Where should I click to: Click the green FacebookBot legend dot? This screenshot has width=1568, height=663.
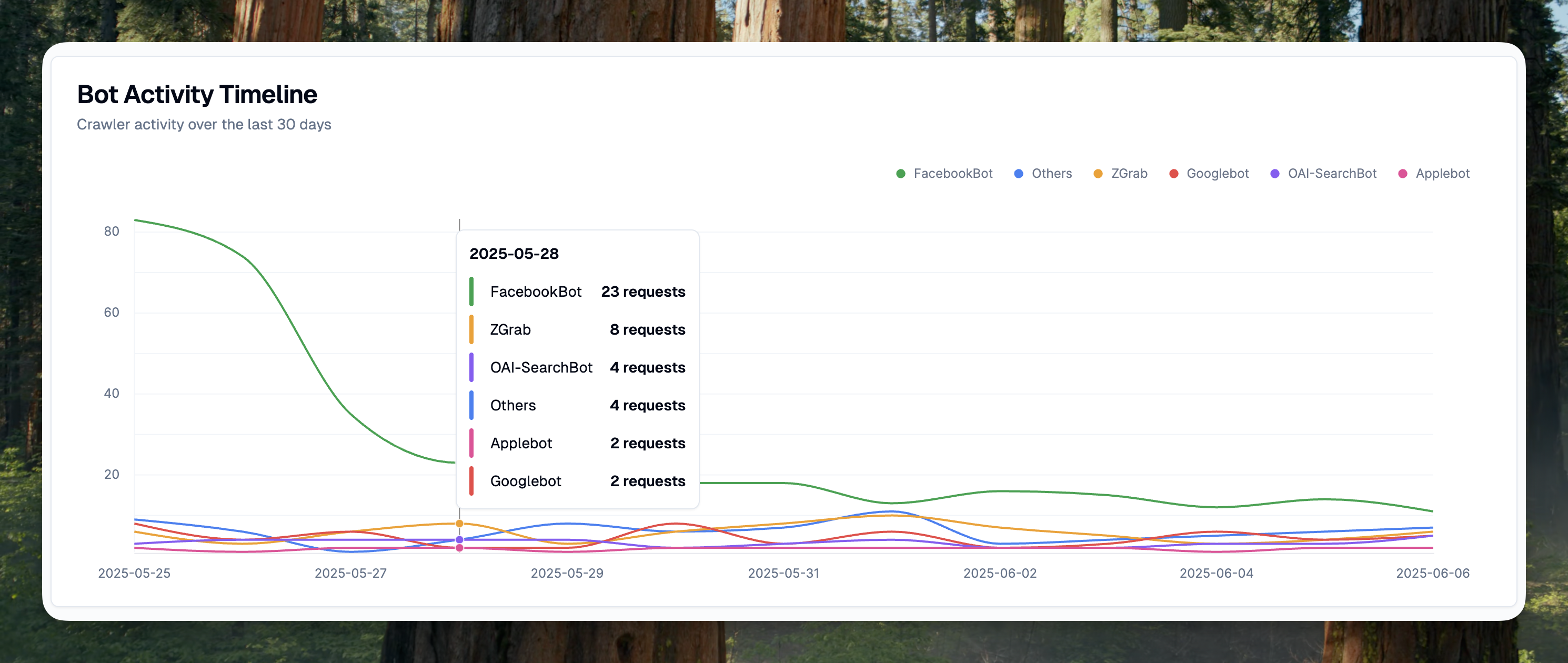pyautogui.click(x=900, y=174)
